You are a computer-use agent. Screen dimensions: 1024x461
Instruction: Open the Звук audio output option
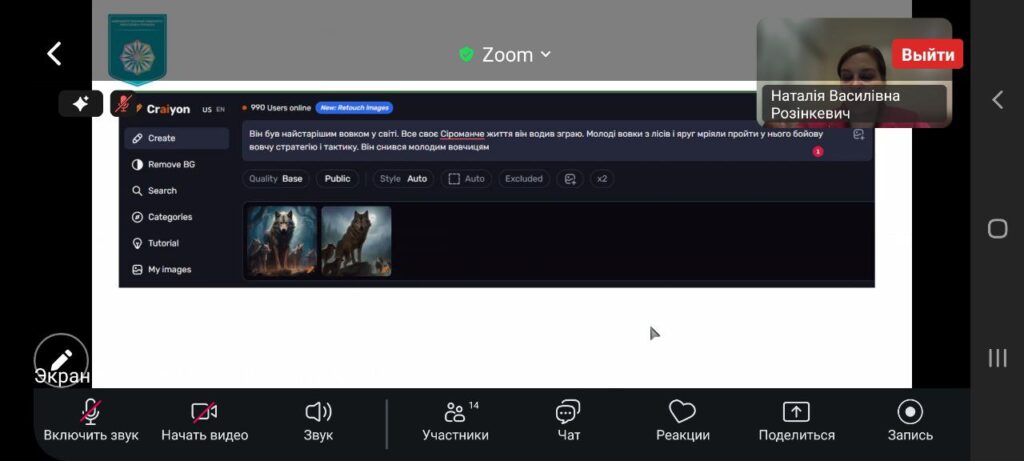318,420
